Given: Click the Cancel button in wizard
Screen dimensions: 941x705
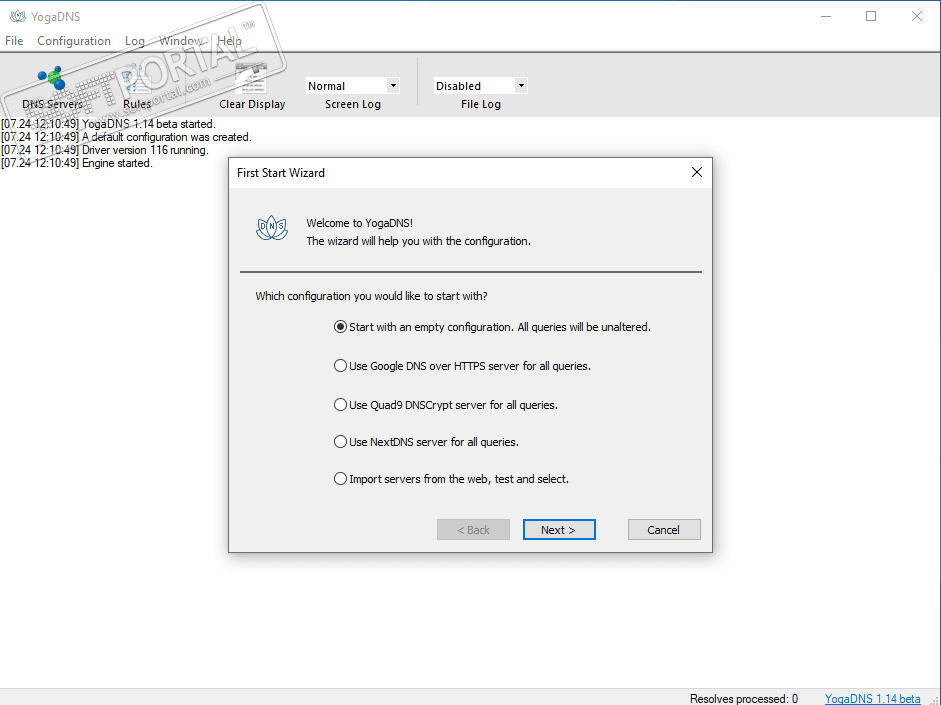Looking at the screenshot, I should (x=664, y=530).
